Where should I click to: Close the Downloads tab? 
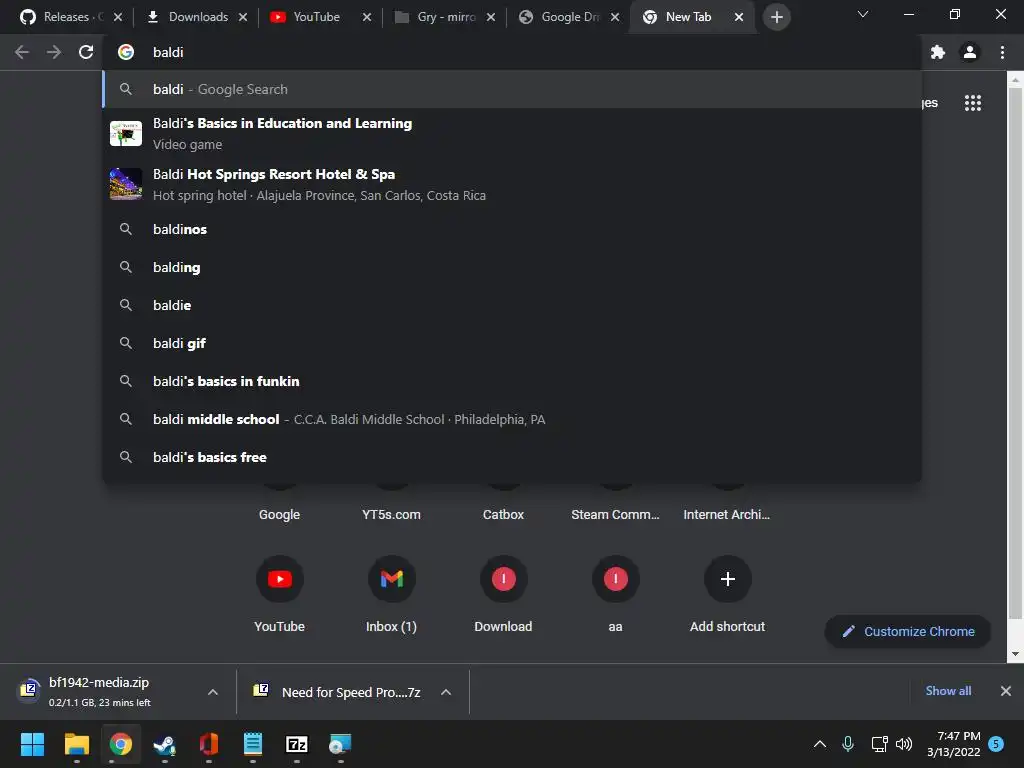tap(243, 17)
